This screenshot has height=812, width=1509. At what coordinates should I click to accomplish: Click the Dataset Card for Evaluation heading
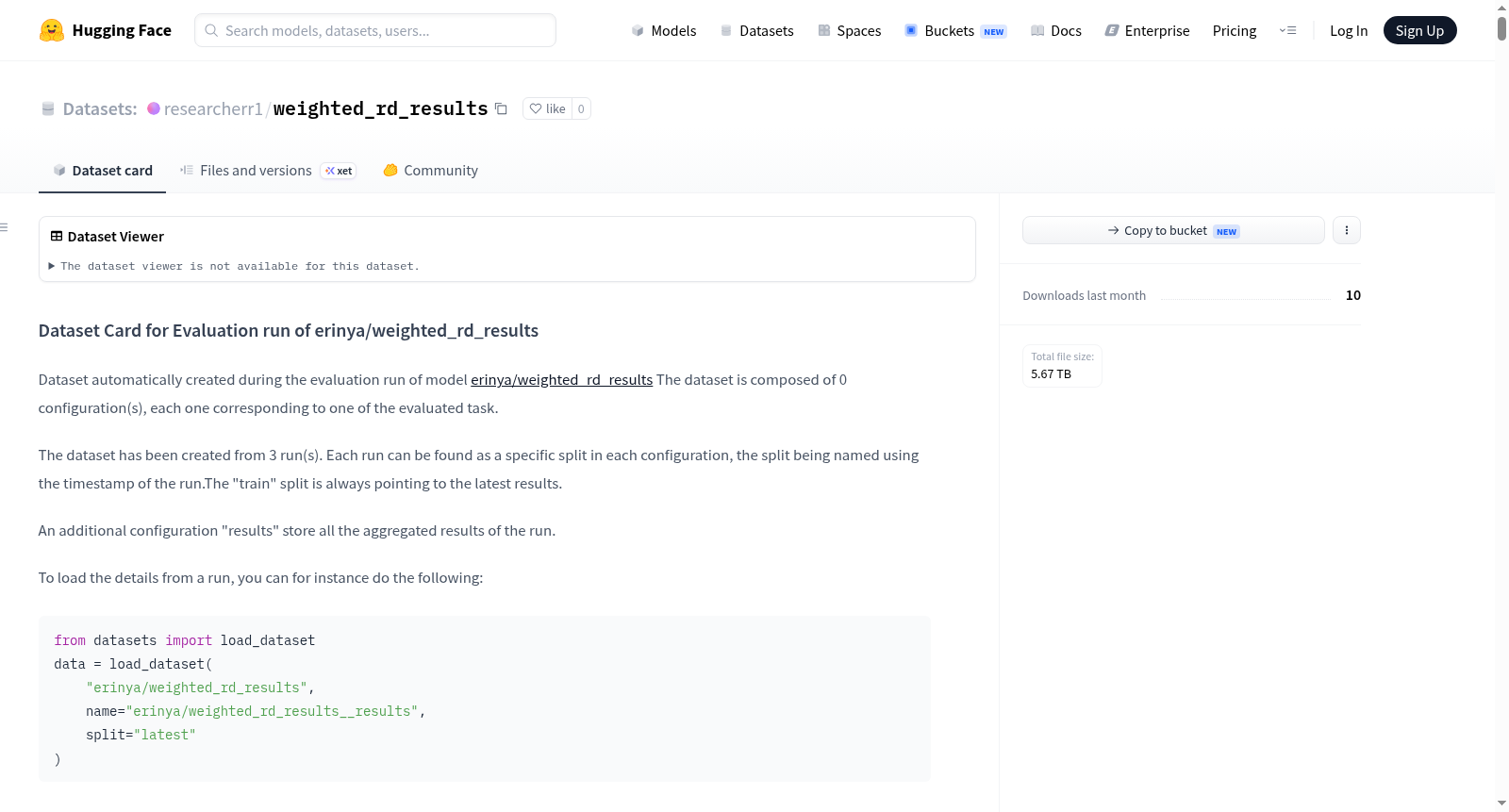click(289, 331)
